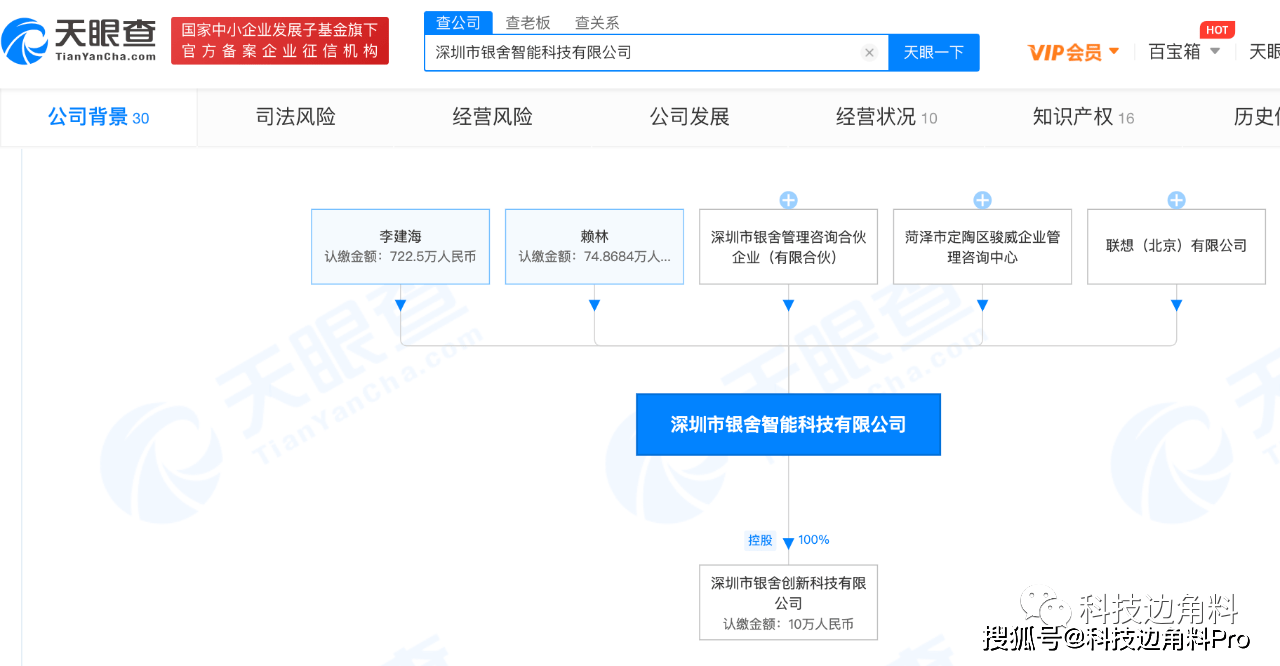Click the 控股 tag on the 100% ownership line
This screenshot has height=666, width=1280.
click(x=760, y=539)
